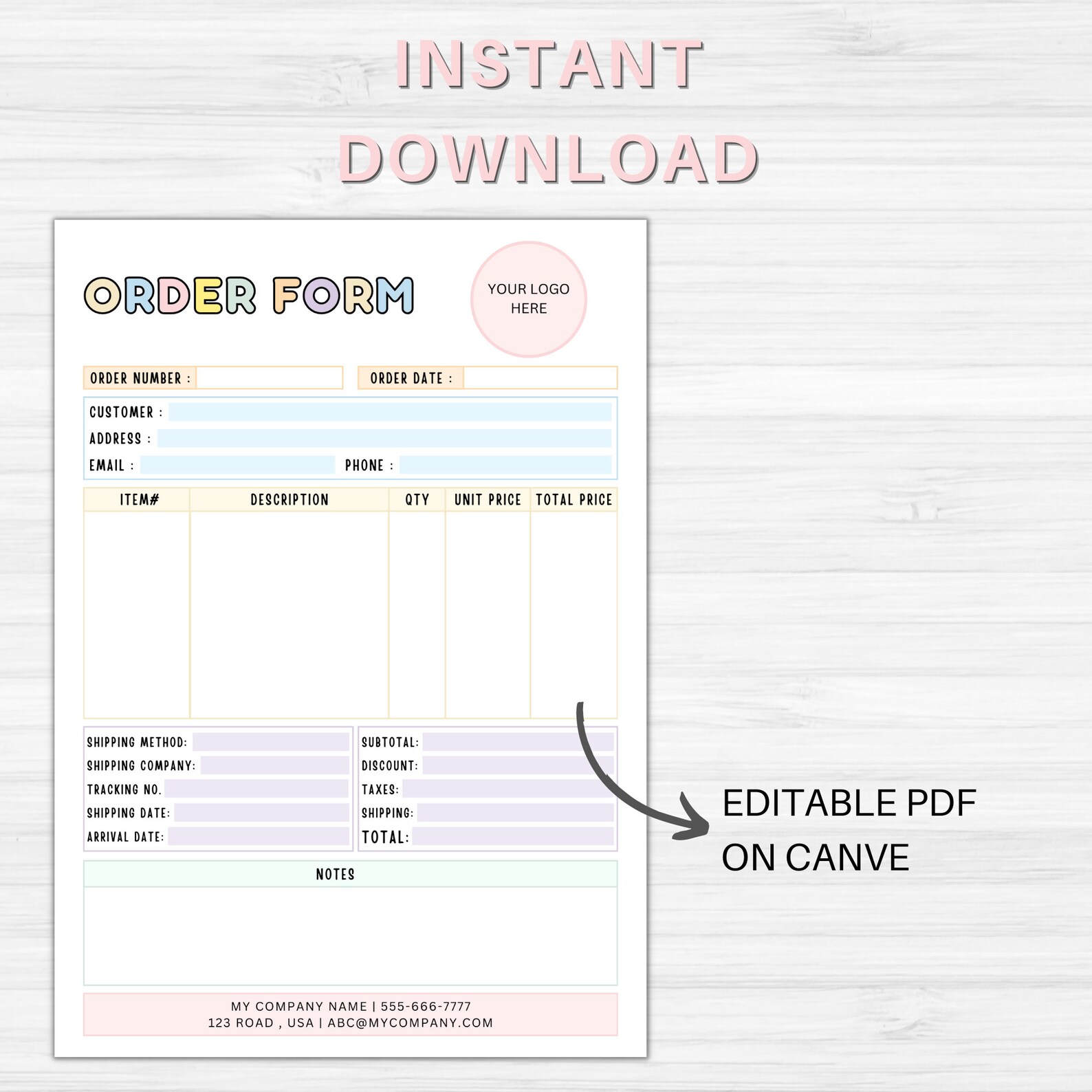
Task: Select the Total amount field
Action: (x=513, y=836)
